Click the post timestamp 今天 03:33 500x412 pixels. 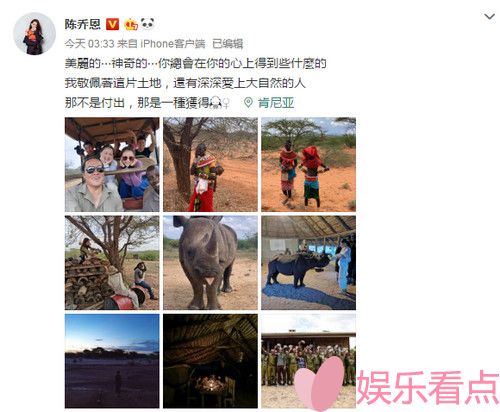pyautogui.click(x=89, y=44)
